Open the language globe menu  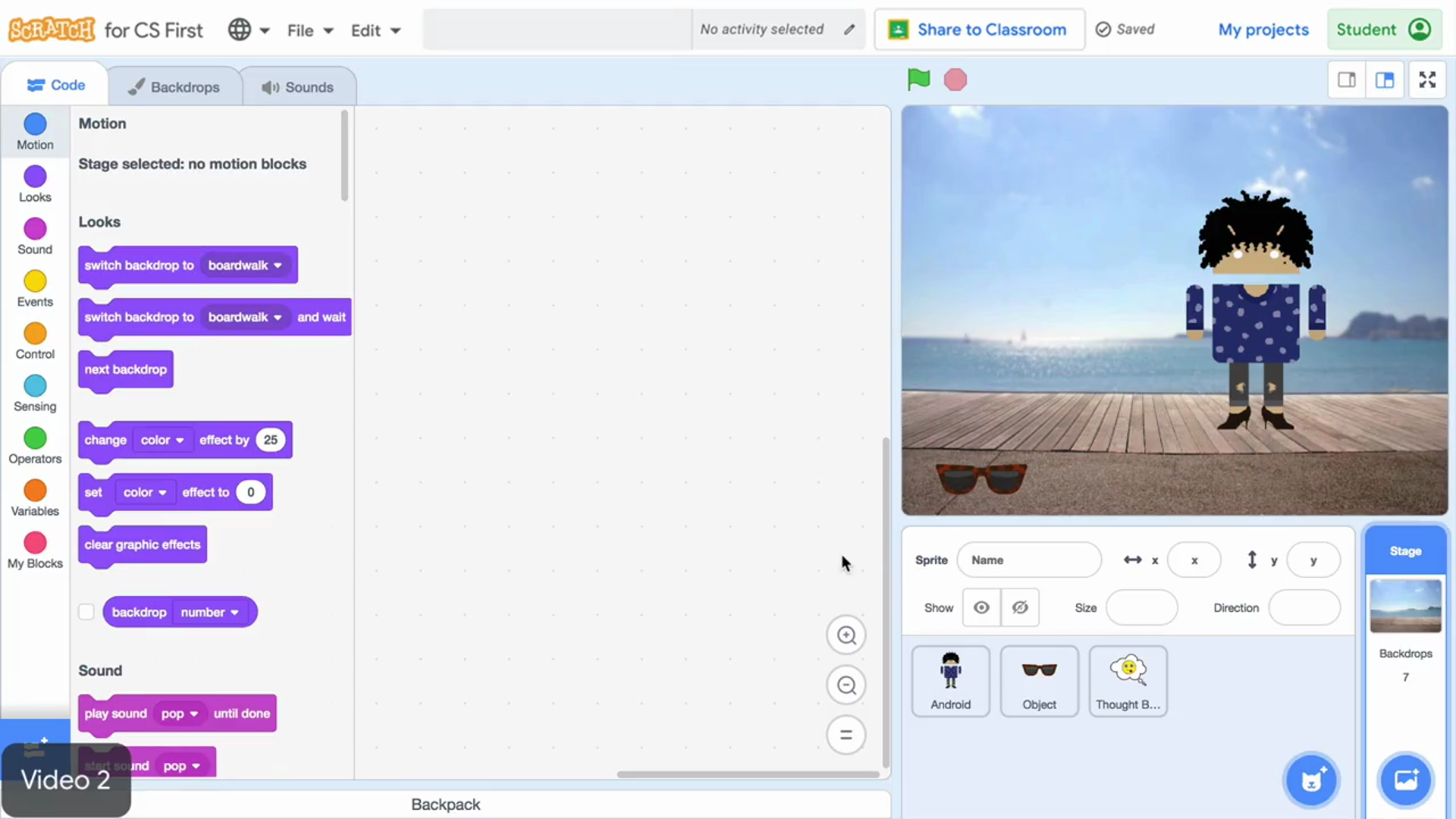click(248, 30)
